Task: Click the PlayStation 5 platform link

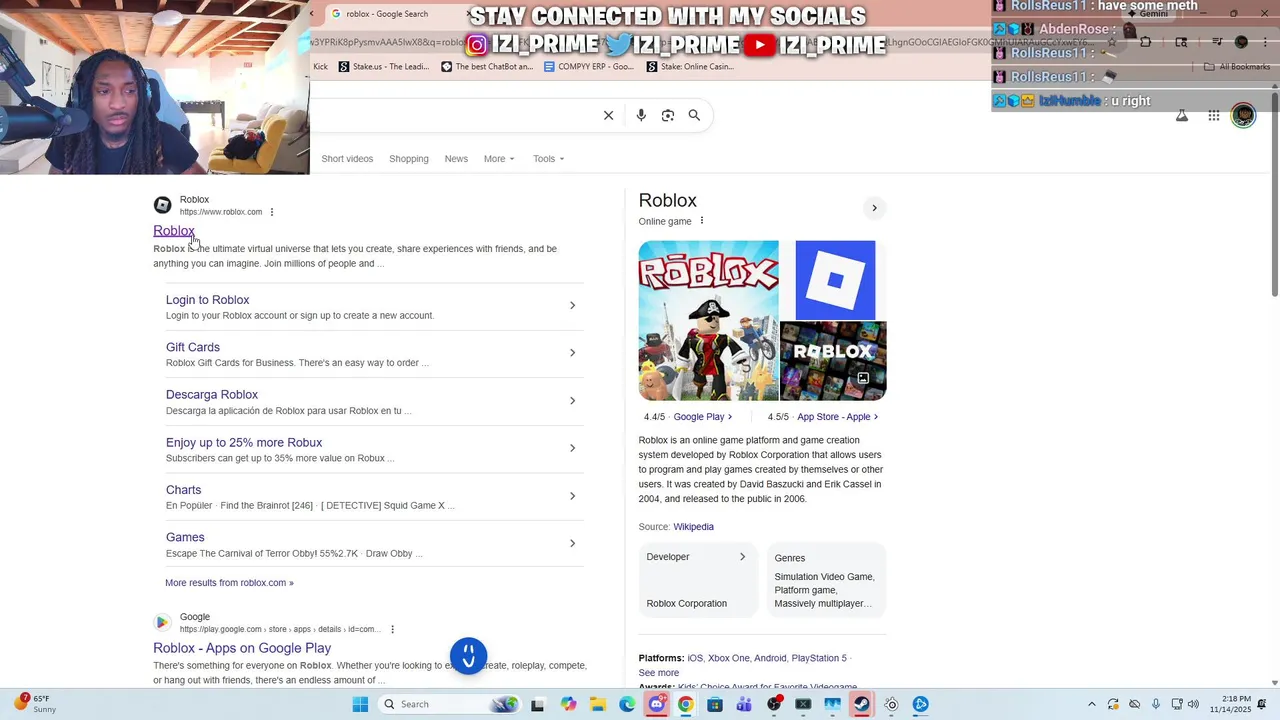Action: click(x=819, y=658)
